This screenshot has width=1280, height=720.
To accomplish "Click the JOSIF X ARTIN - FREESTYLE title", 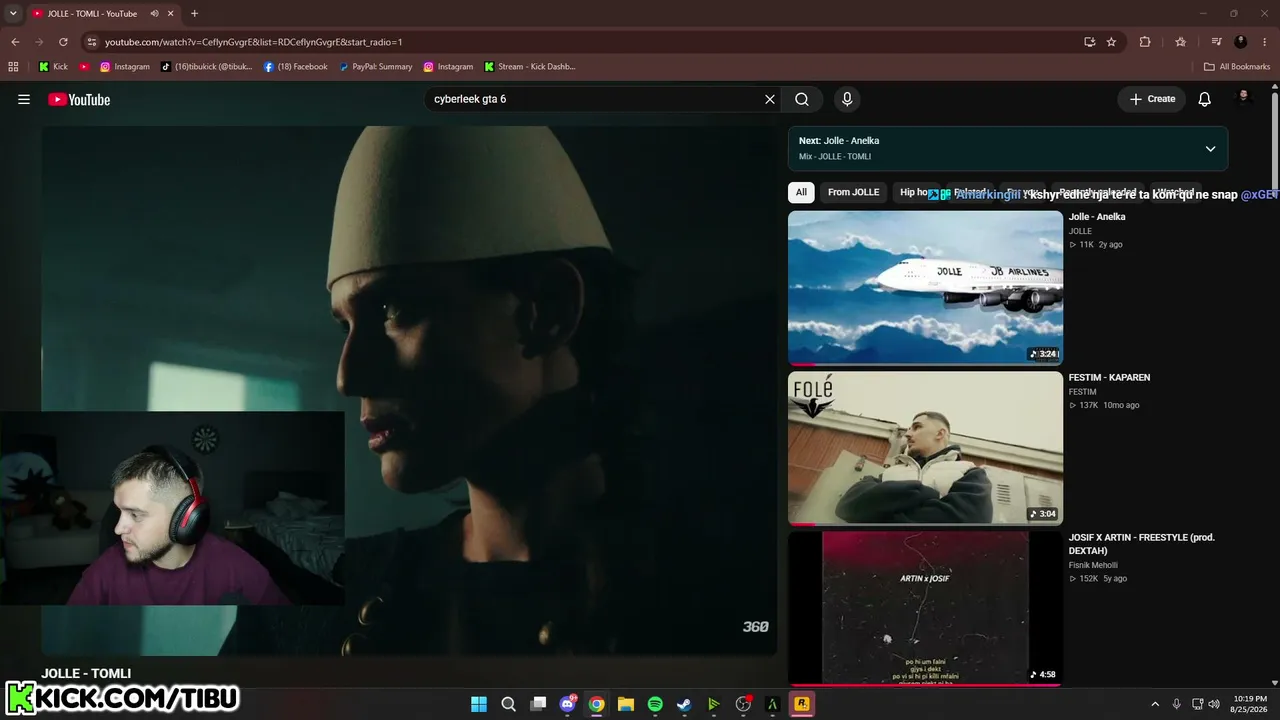I will 1141,544.
